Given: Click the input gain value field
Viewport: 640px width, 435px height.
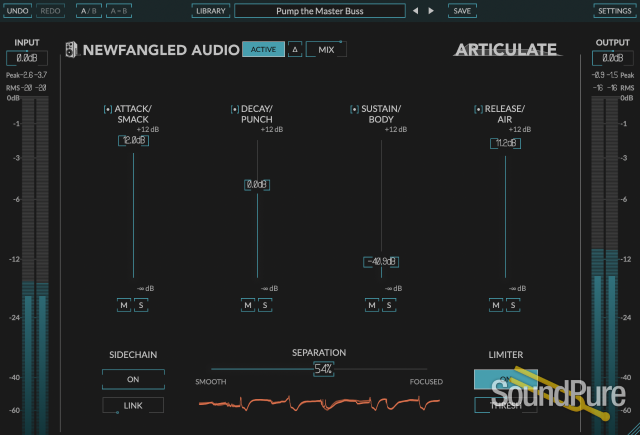Looking at the screenshot, I should click(x=34, y=59).
